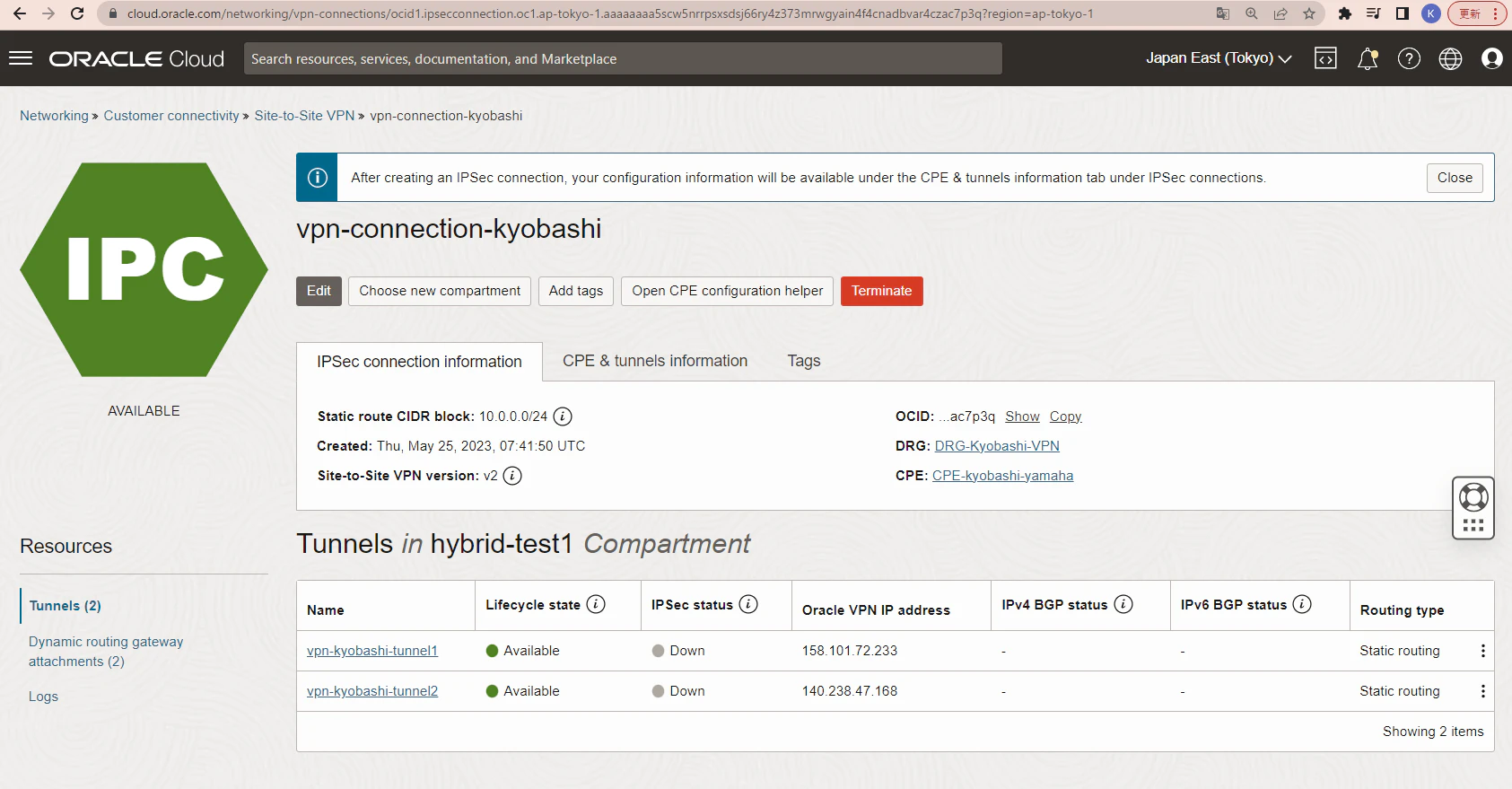Open the DRG-Kyobashi-VPN link
The image size is (1512, 789).
point(997,446)
